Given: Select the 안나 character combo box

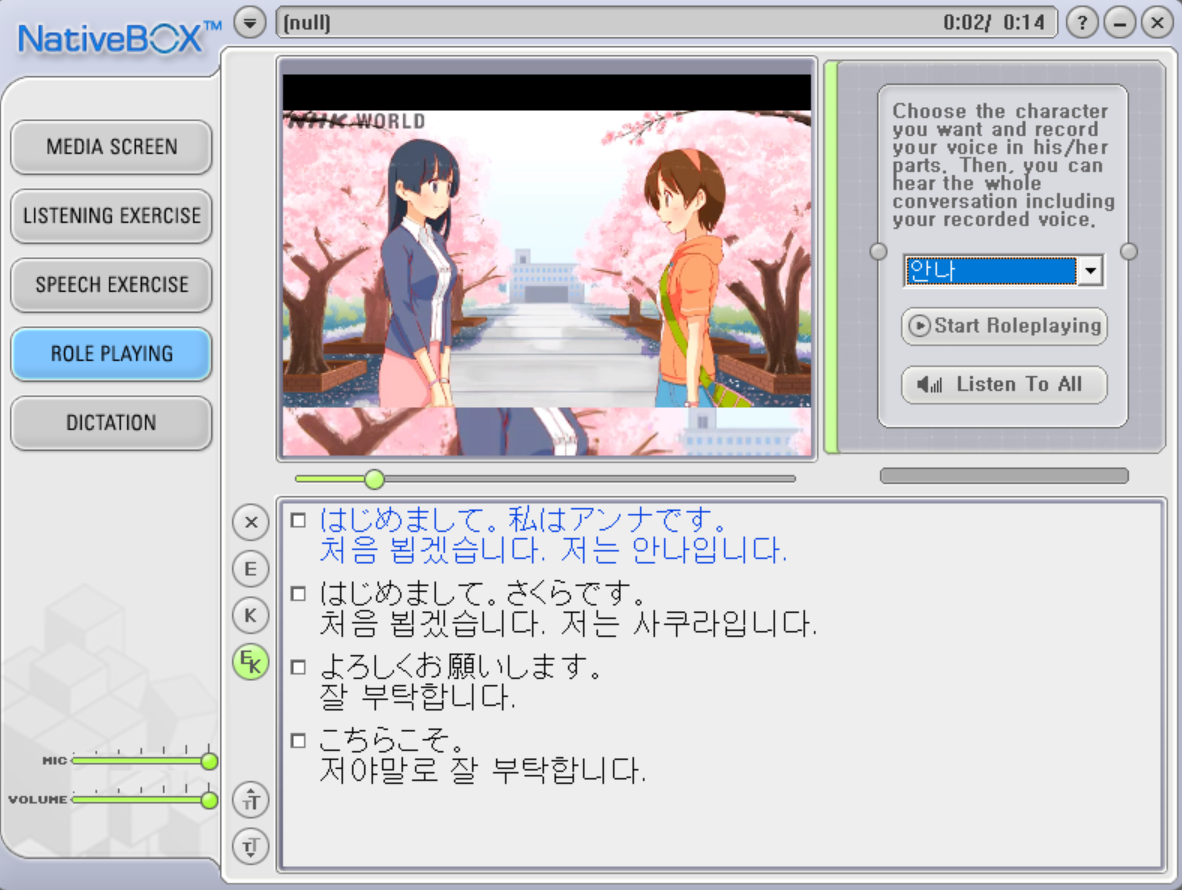Looking at the screenshot, I should (x=1003, y=271).
